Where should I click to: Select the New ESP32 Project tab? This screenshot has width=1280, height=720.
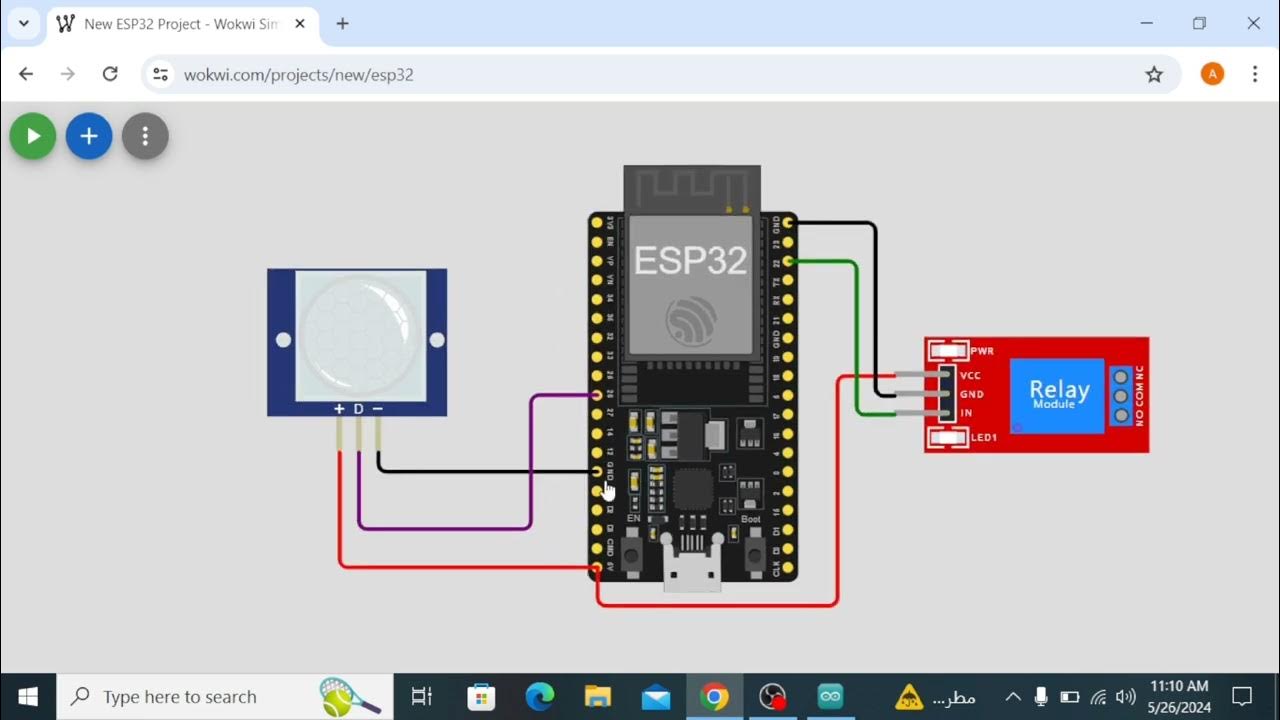(x=180, y=24)
